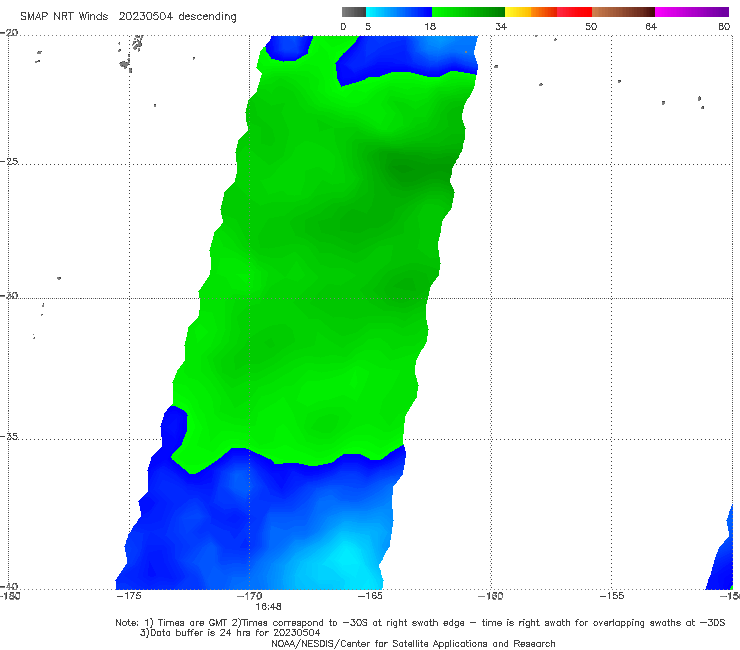Click the gray segment of the wind color bar
The image size is (740, 650).
(x=354, y=12)
